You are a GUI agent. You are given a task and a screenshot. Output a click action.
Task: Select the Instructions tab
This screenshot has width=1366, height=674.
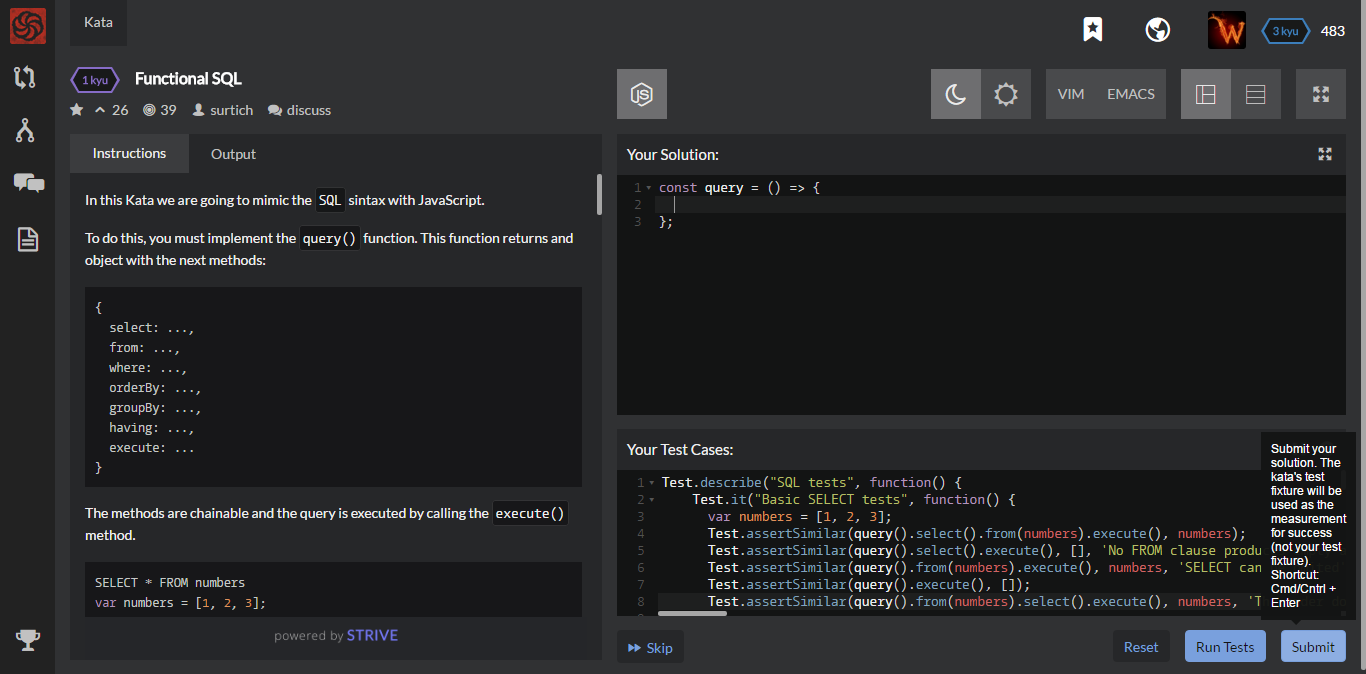coord(129,153)
